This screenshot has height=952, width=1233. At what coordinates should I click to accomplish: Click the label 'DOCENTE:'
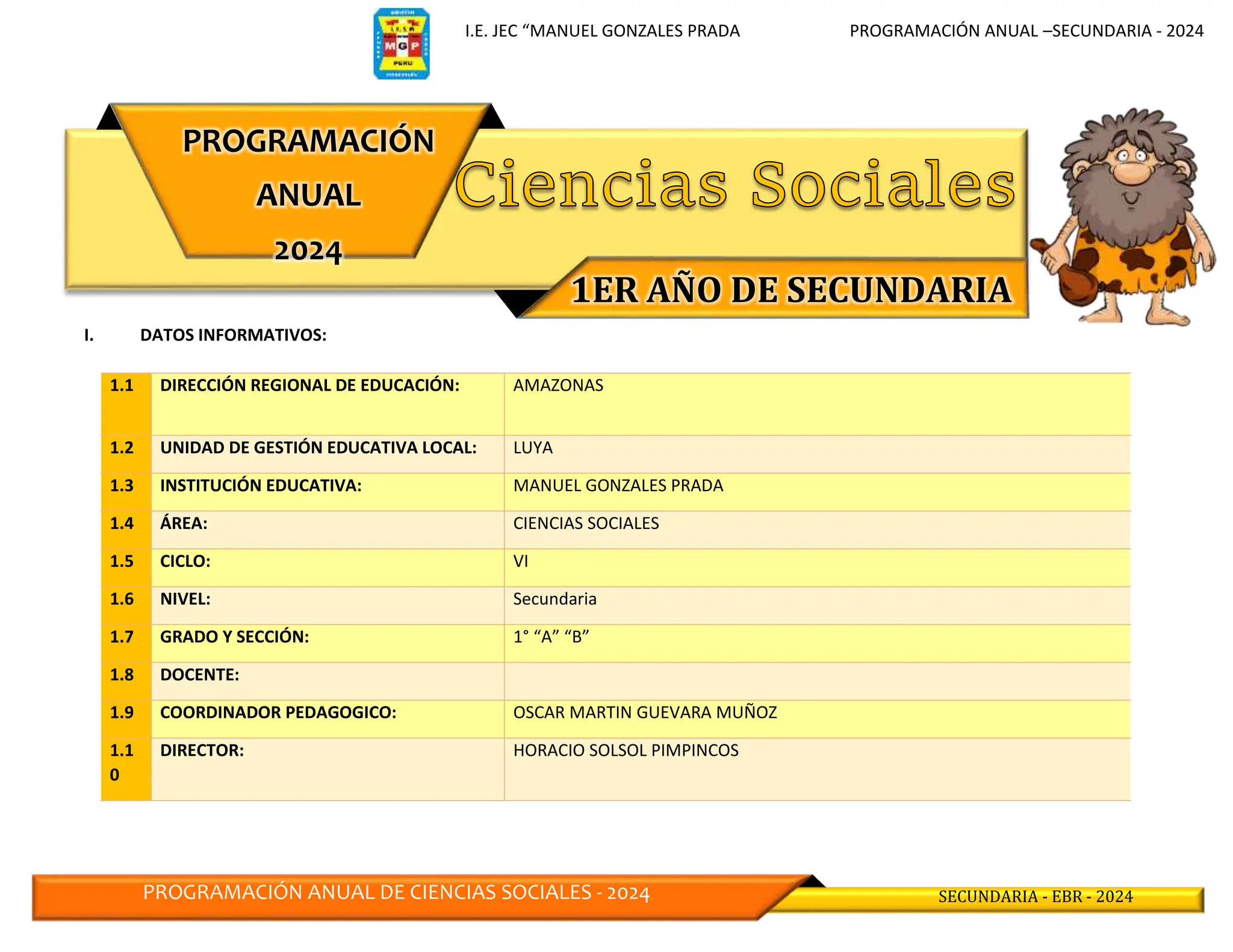(200, 675)
